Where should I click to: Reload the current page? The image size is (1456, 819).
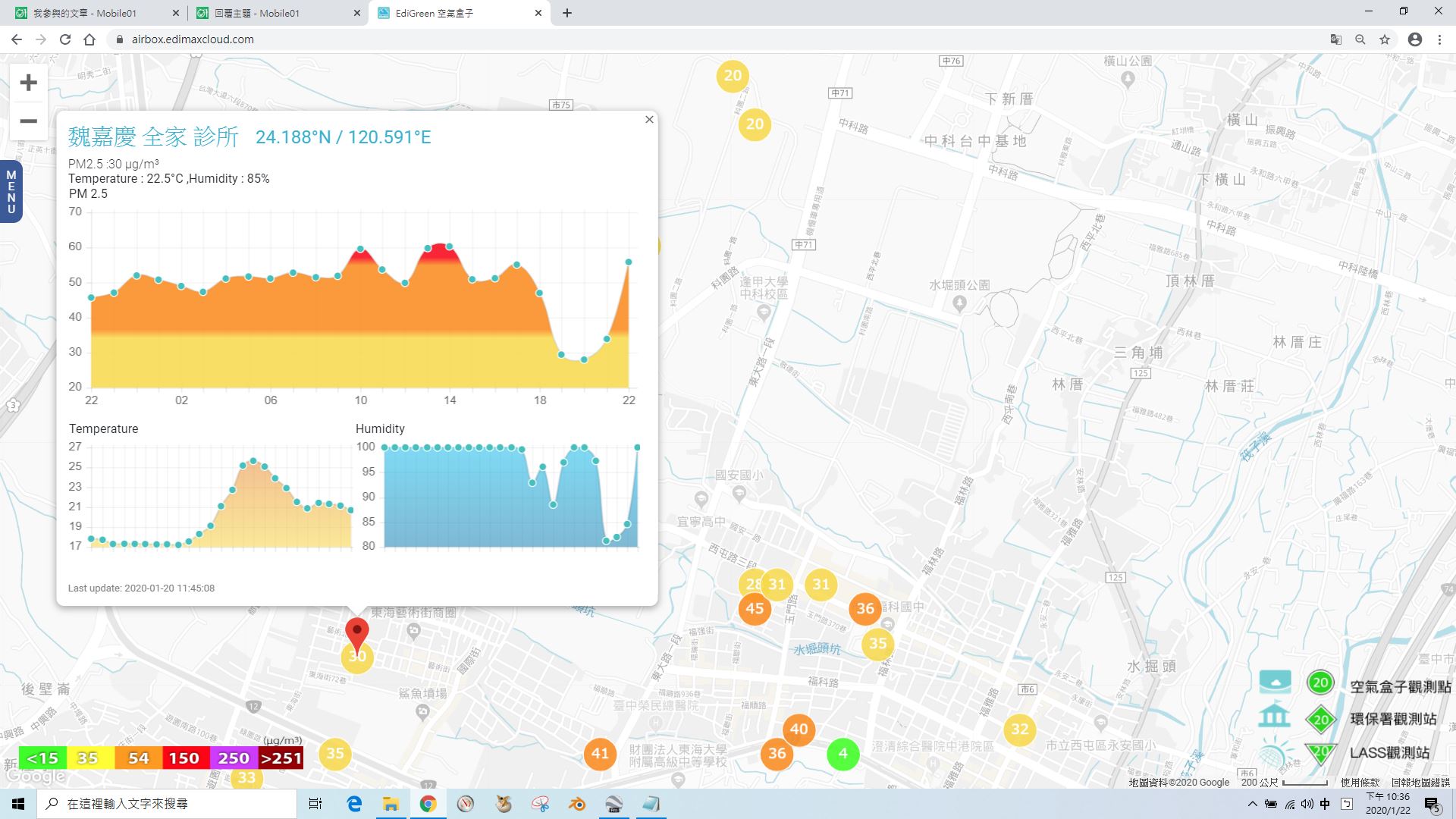pyautogui.click(x=65, y=39)
